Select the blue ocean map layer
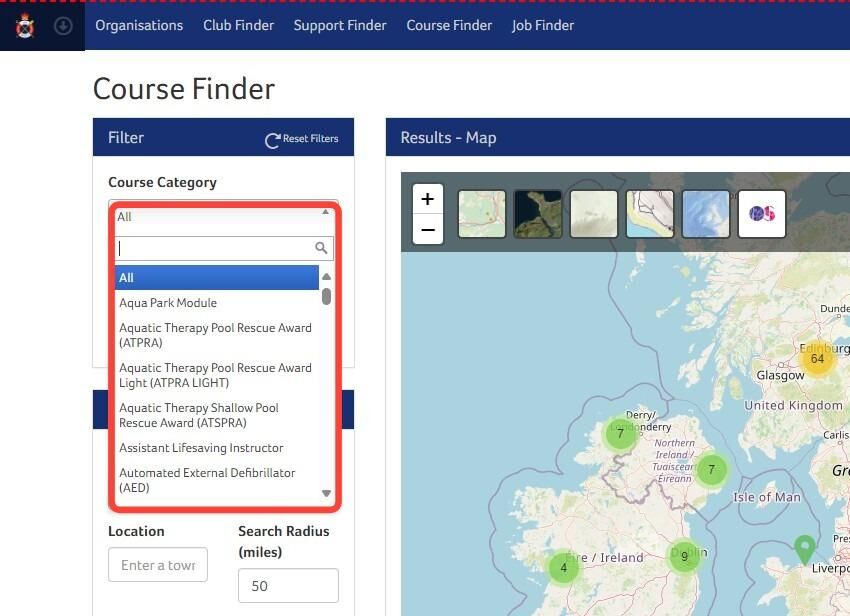Viewport: 850px width, 616px height. tap(706, 214)
